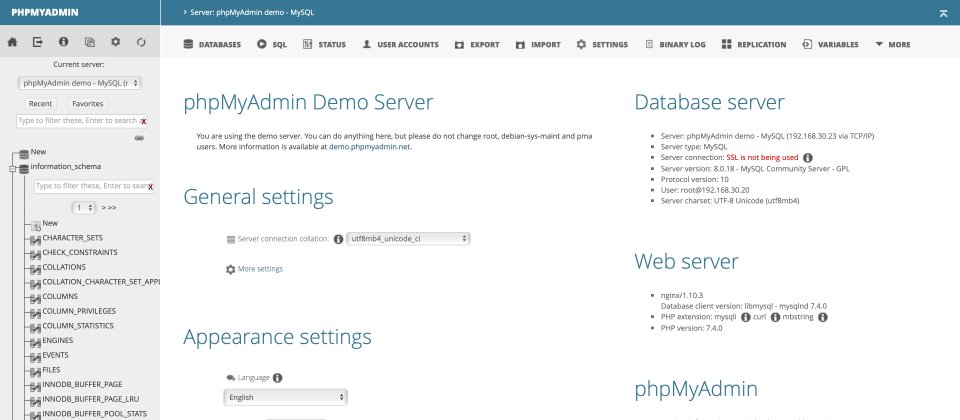
Task: Open the Binary log tab
Action: tap(675, 44)
